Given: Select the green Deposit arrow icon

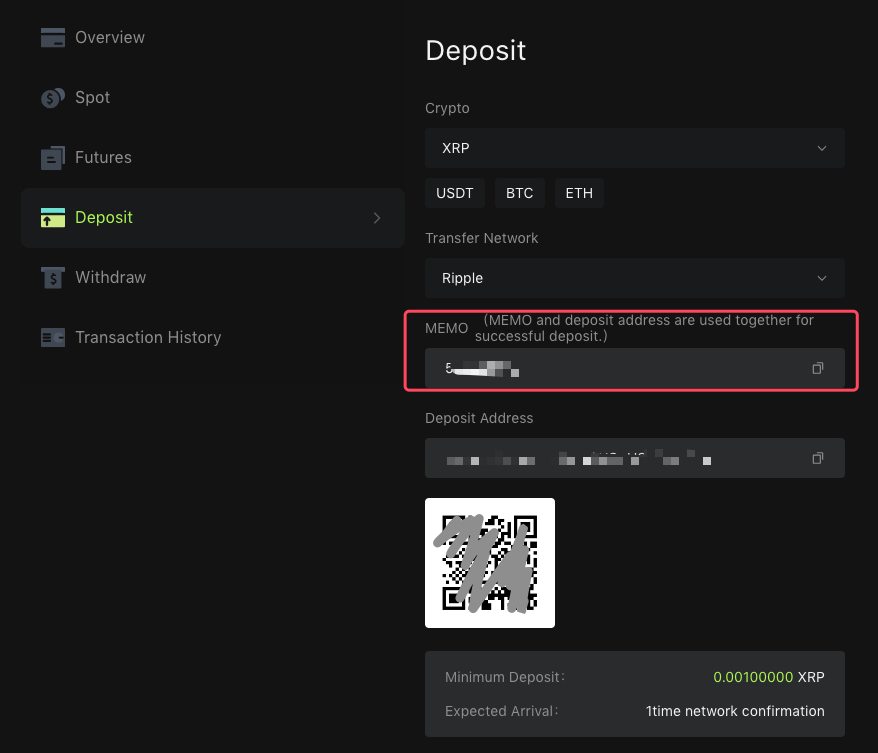Looking at the screenshot, I should (53, 217).
